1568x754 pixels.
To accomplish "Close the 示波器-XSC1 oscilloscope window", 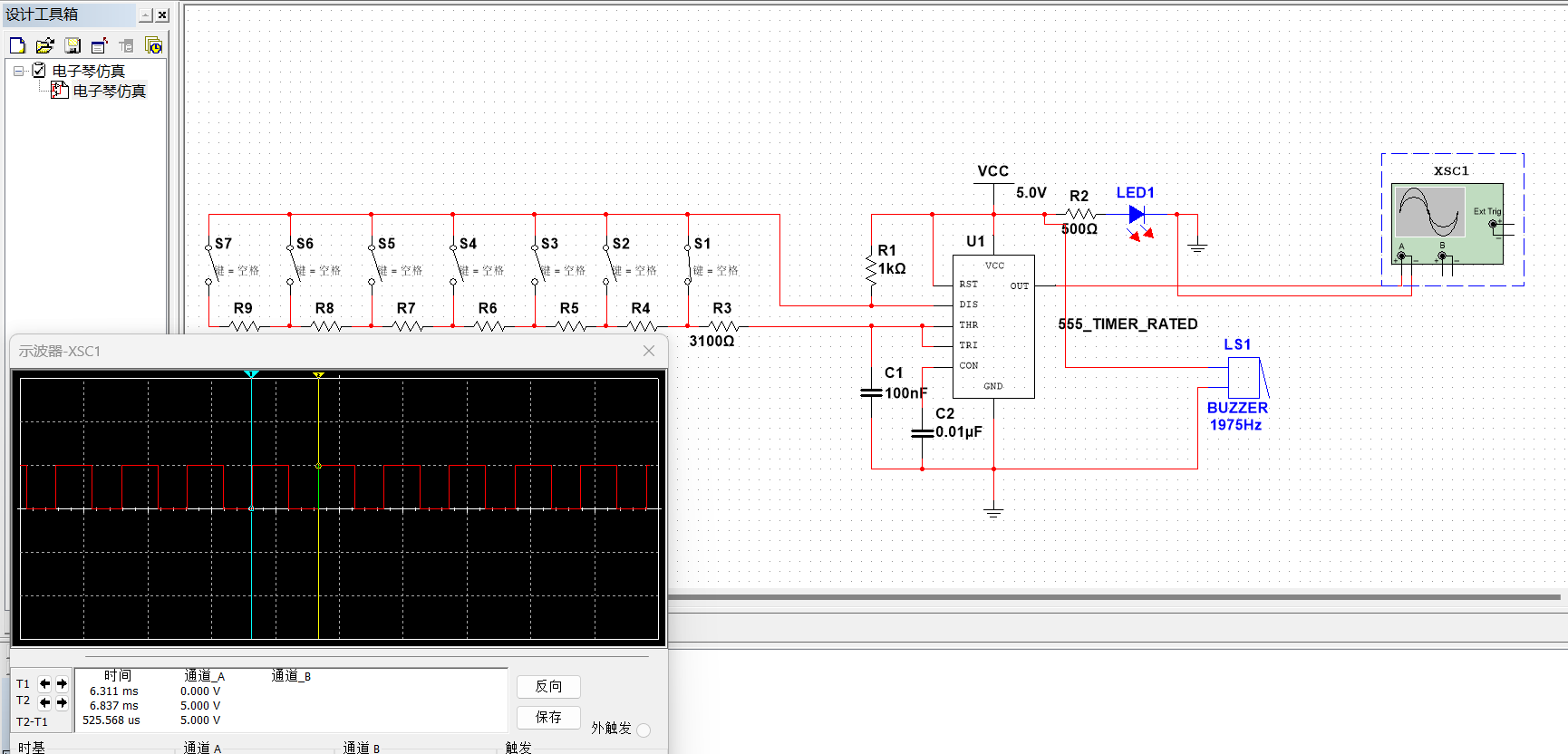I will (649, 351).
